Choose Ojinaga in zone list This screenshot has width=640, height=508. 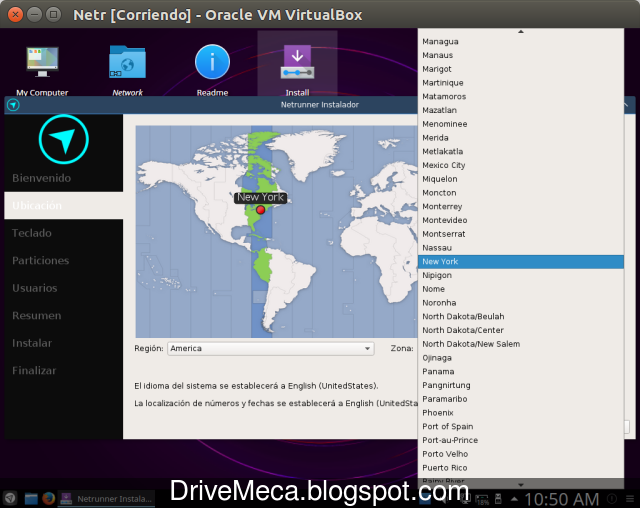pos(521,358)
